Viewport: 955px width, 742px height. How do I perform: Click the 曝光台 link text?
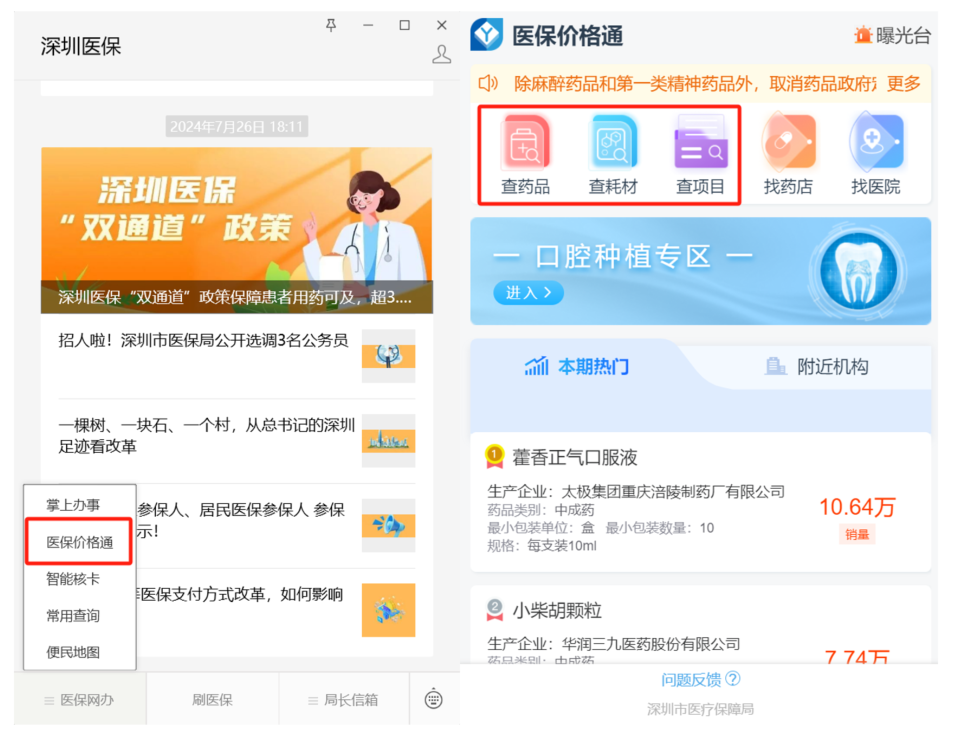[x=903, y=35]
